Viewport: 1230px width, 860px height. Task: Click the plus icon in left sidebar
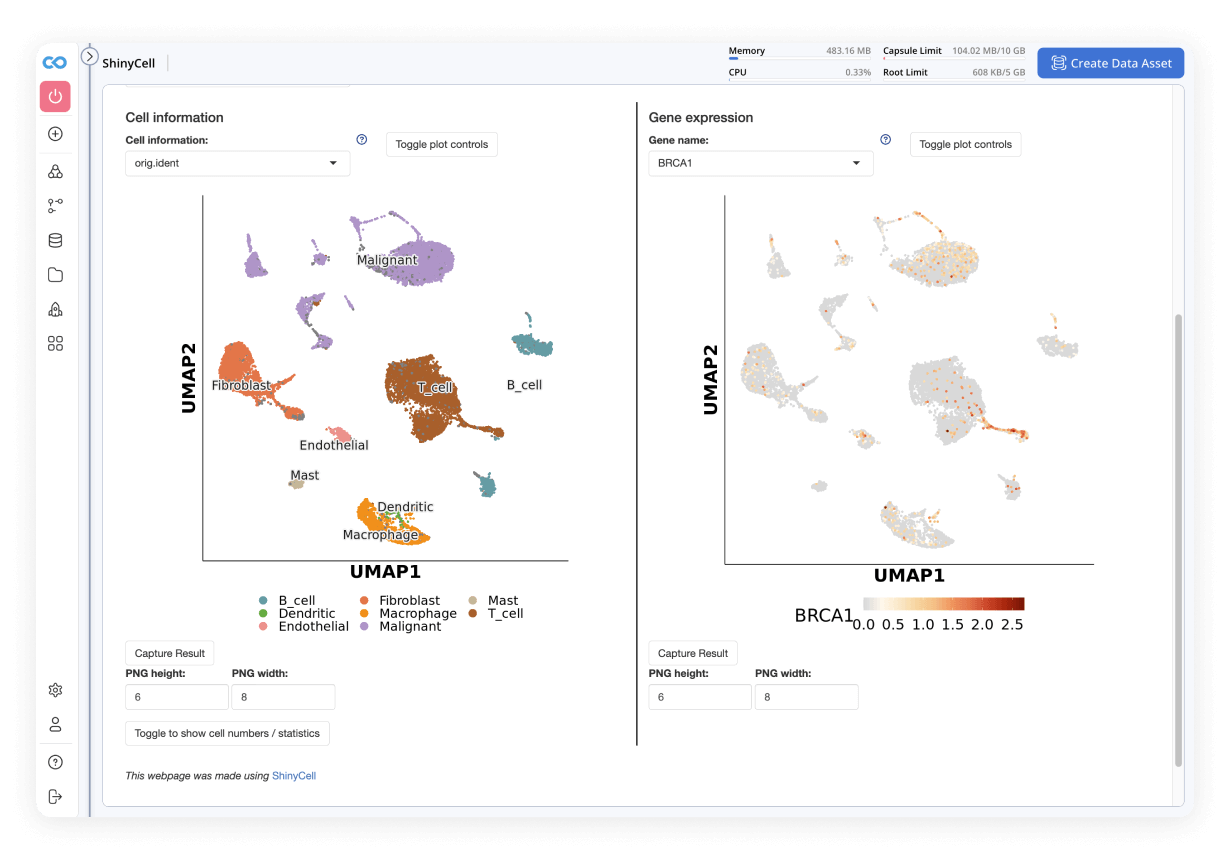[x=55, y=134]
